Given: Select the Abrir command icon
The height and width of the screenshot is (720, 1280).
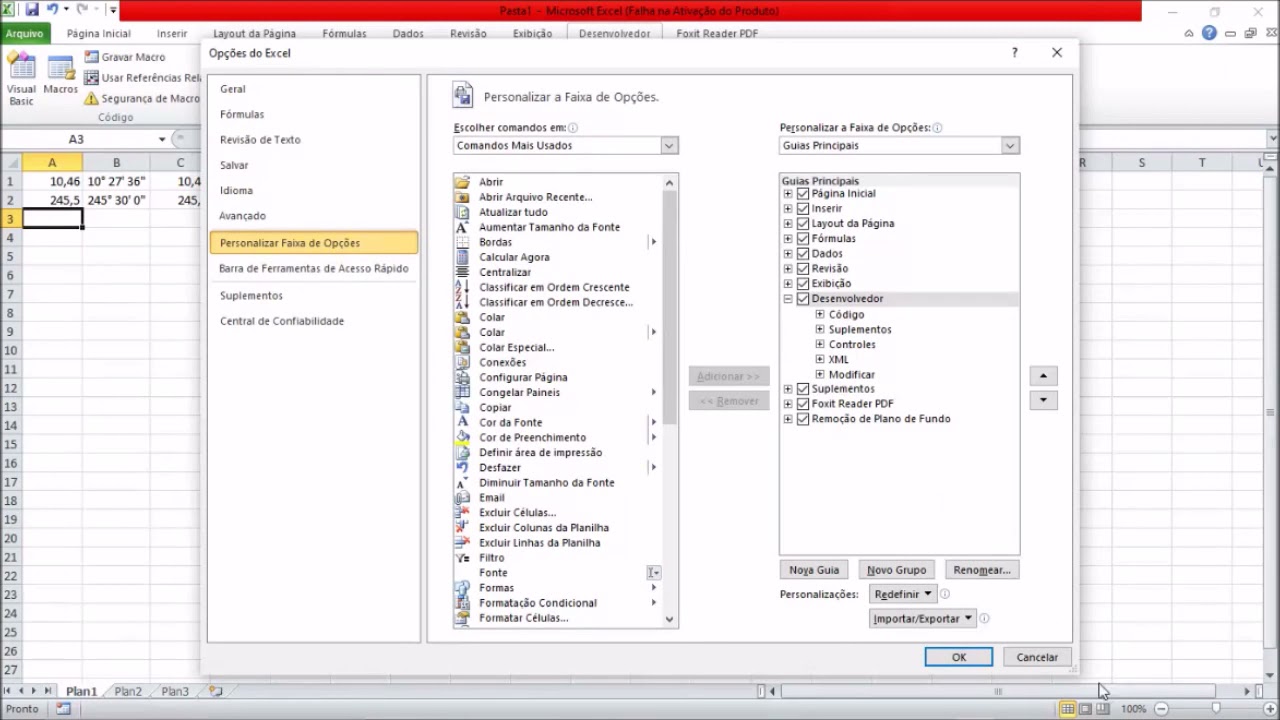Looking at the screenshot, I should pyautogui.click(x=462, y=182).
